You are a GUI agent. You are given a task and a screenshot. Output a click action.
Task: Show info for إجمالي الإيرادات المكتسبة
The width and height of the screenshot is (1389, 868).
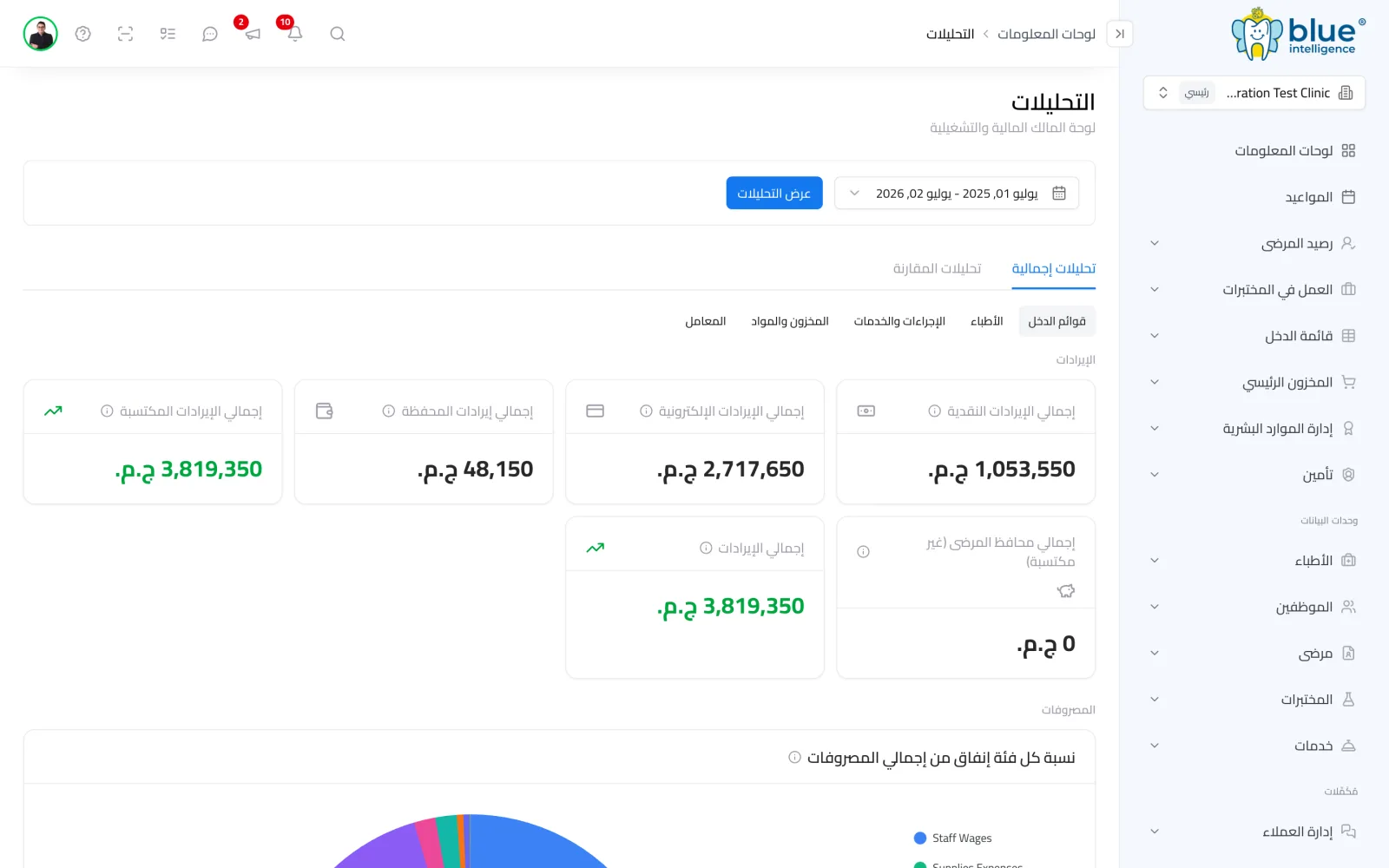pyautogui.click(x=107, y=411)
